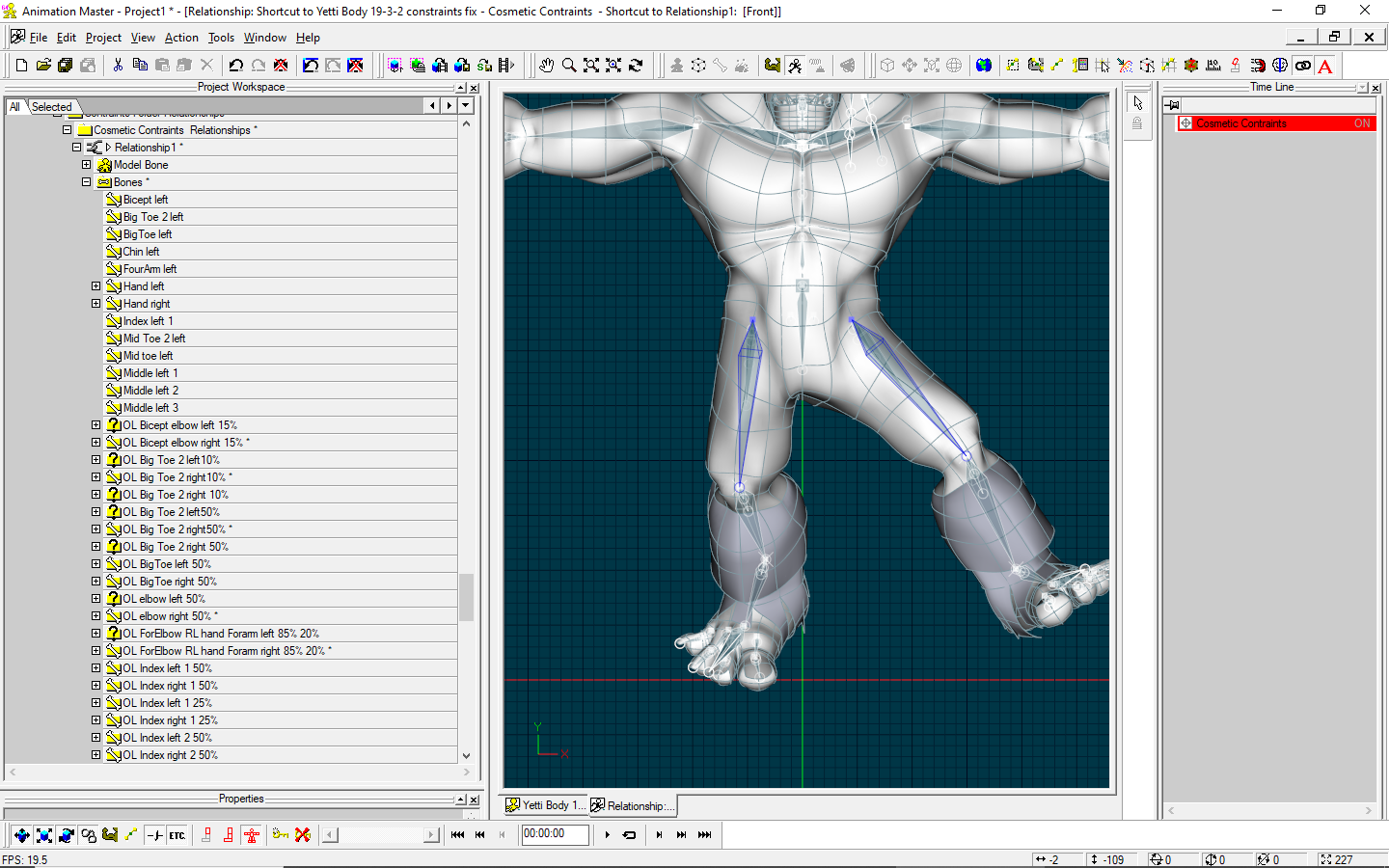Image resolution: width=1389 pixels, height=868 pixels.
Task: Click the Open project folder icon
Action: point(43,66)
